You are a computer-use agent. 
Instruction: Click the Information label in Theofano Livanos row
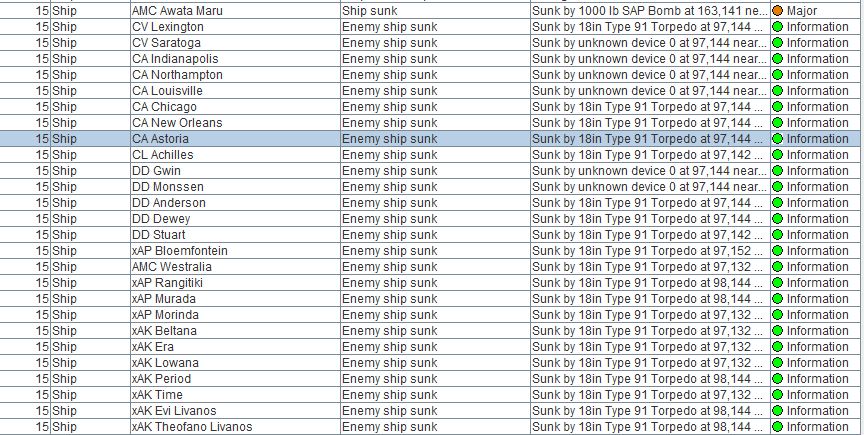818,426
